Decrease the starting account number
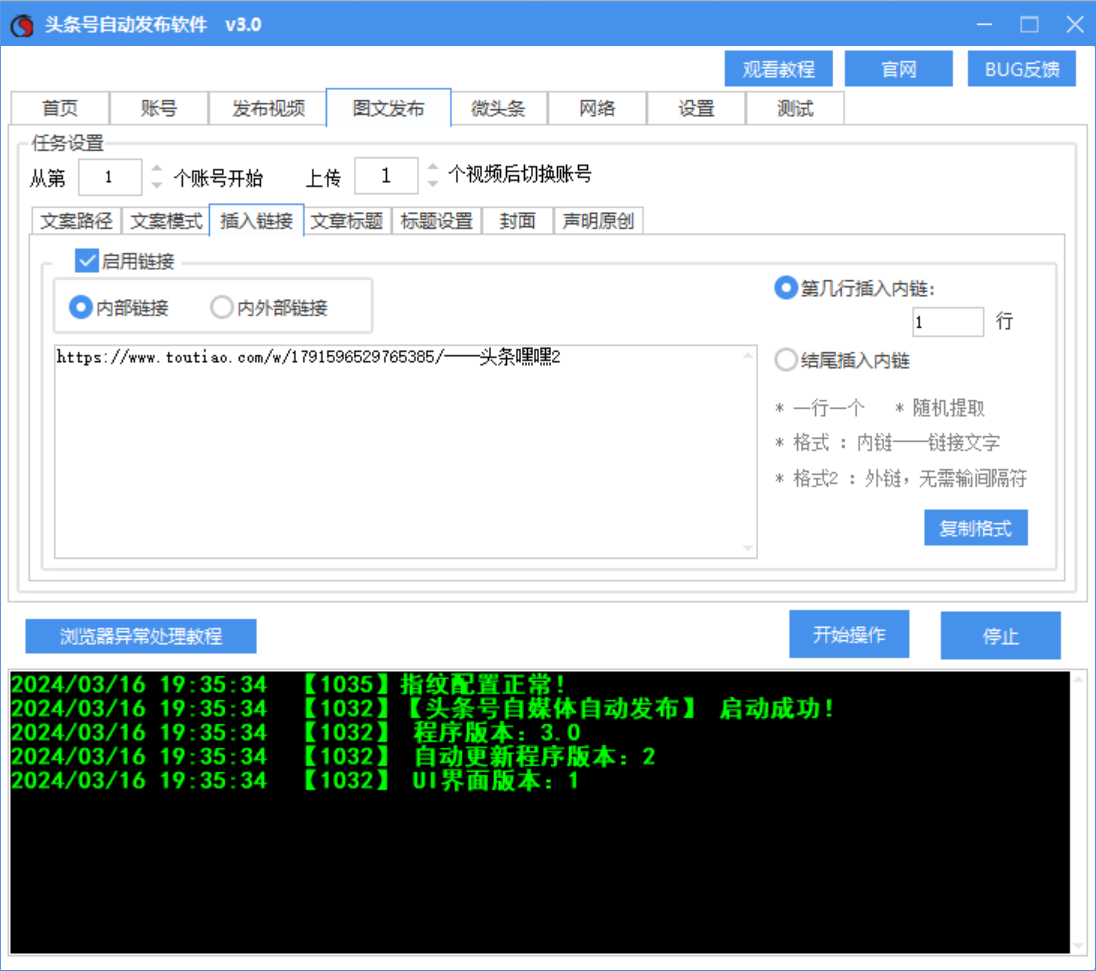 pos(157,185)
